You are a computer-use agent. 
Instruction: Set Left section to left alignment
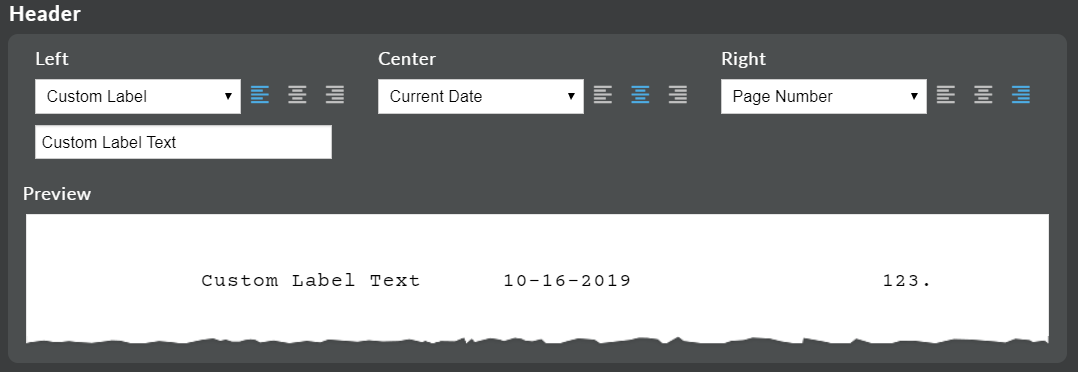[x=260, y=95]
